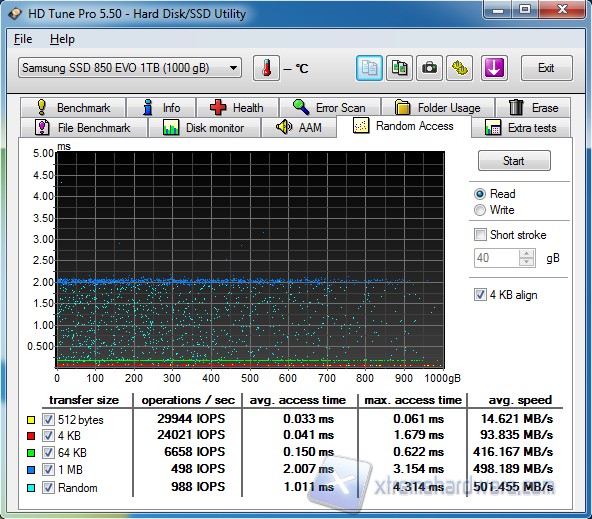
Task: Uncheck the 4 KB align option
Action: click(x=480, y=294)
